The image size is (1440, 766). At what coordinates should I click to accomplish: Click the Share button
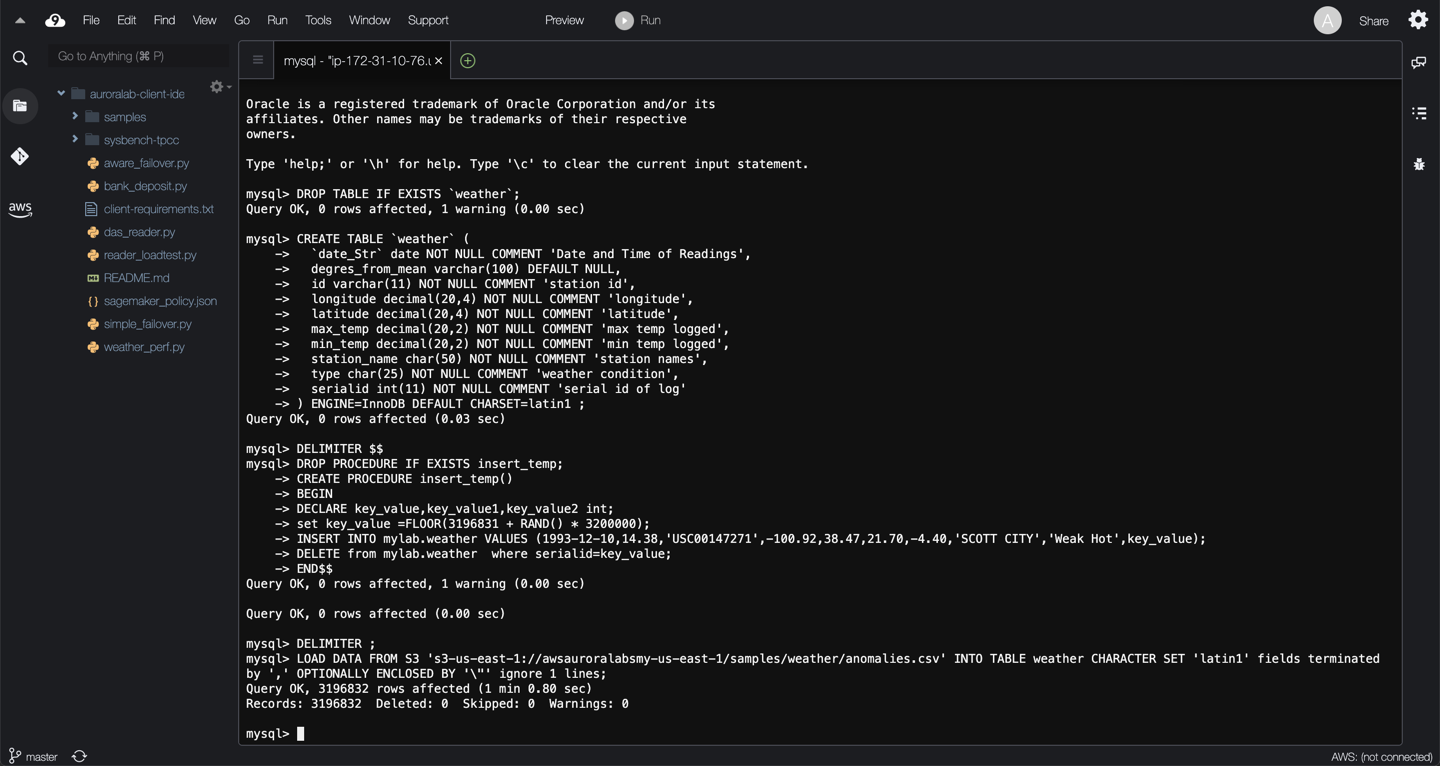pyautogui.click(x=1373, y=21)
